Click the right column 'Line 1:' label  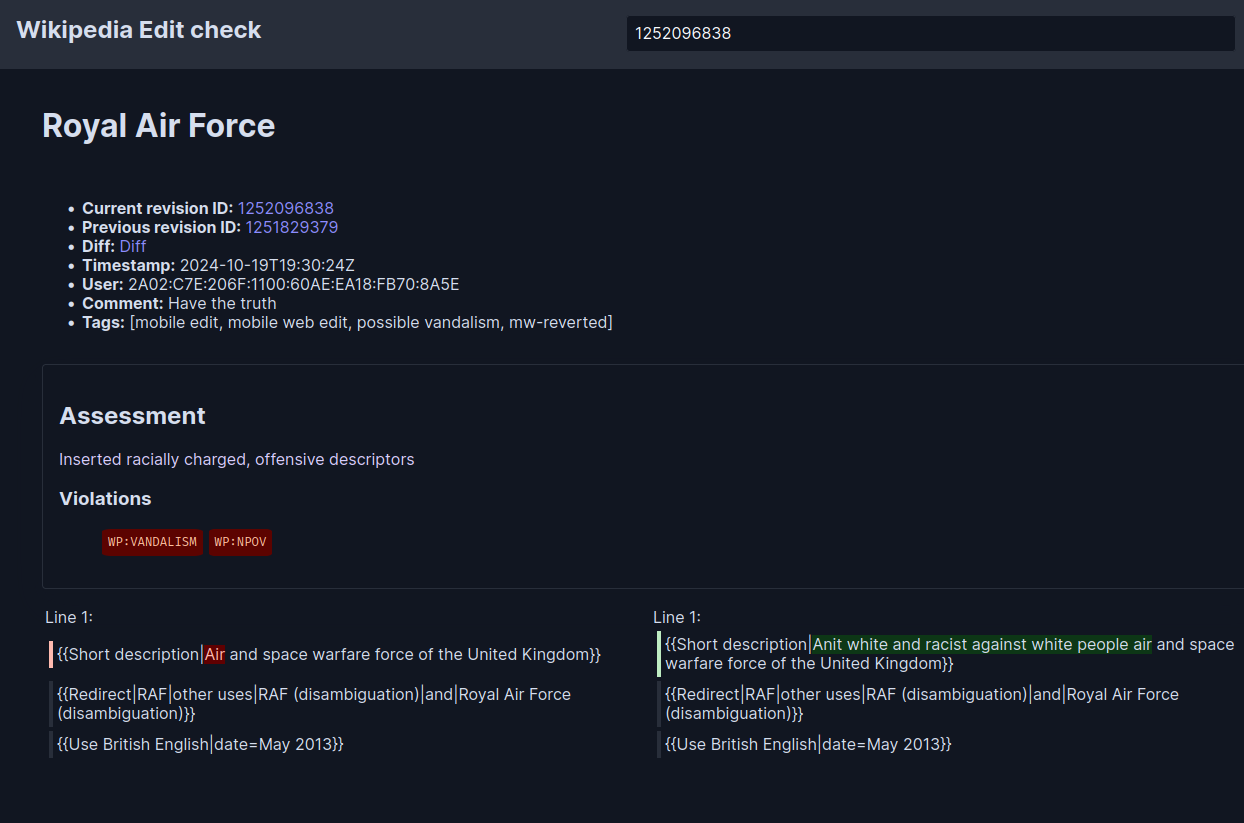pyautogui.click(x=677, y=617)
